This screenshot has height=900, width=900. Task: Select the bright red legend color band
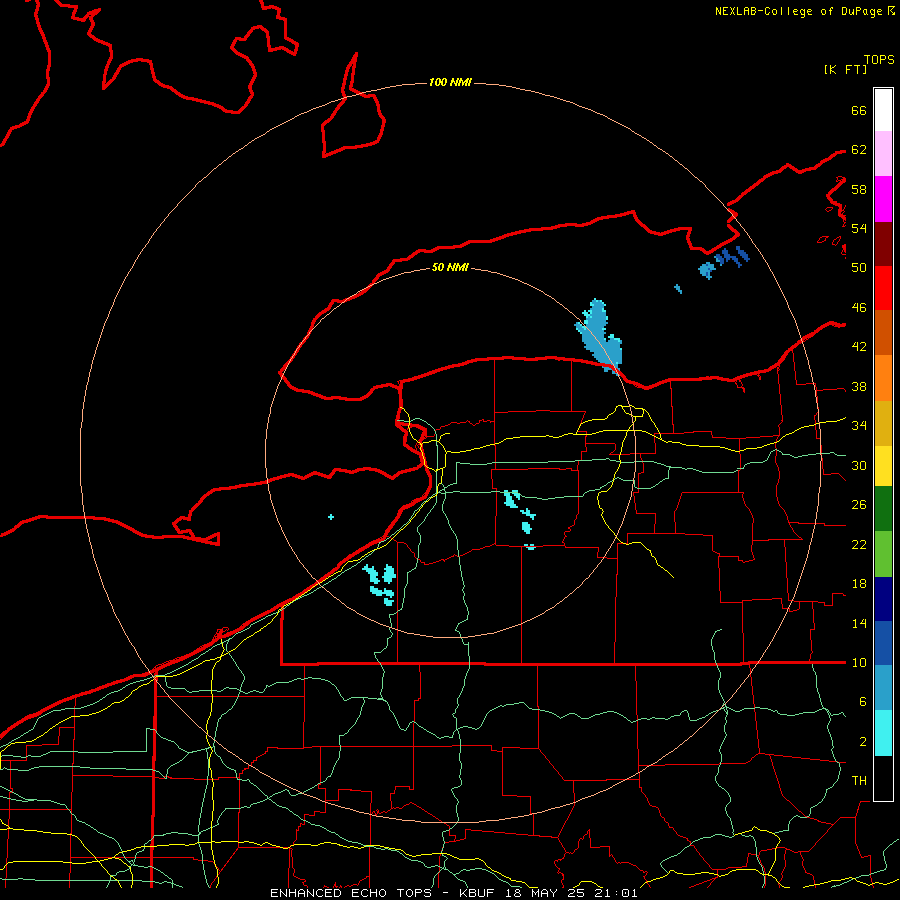coord(883,288)
